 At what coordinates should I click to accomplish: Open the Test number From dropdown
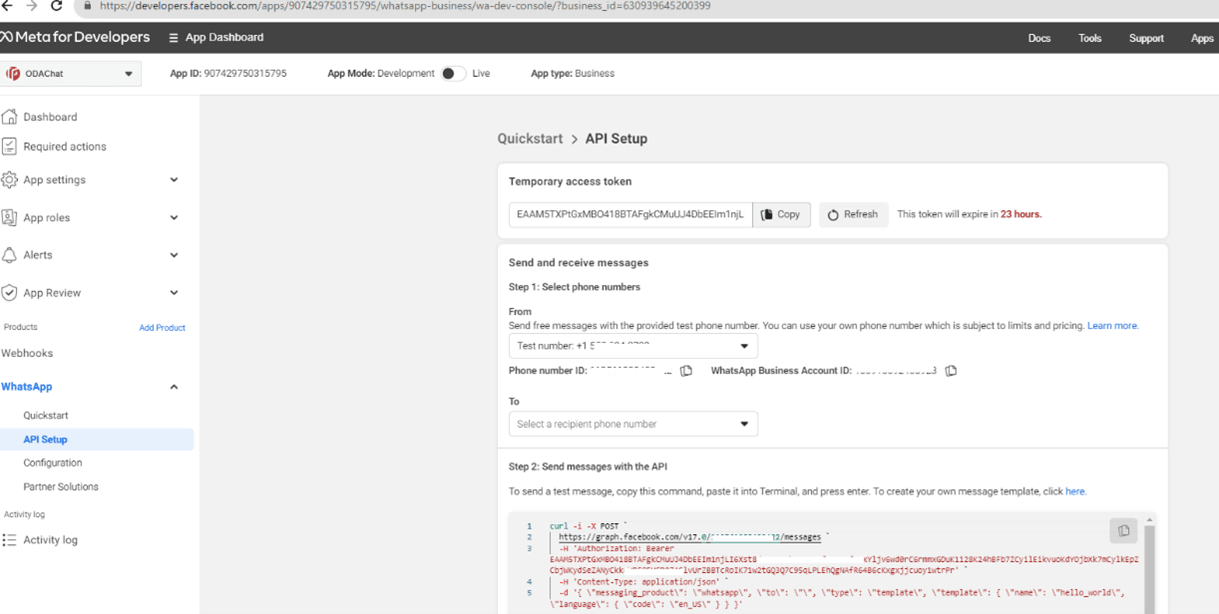tap(633, 346)
